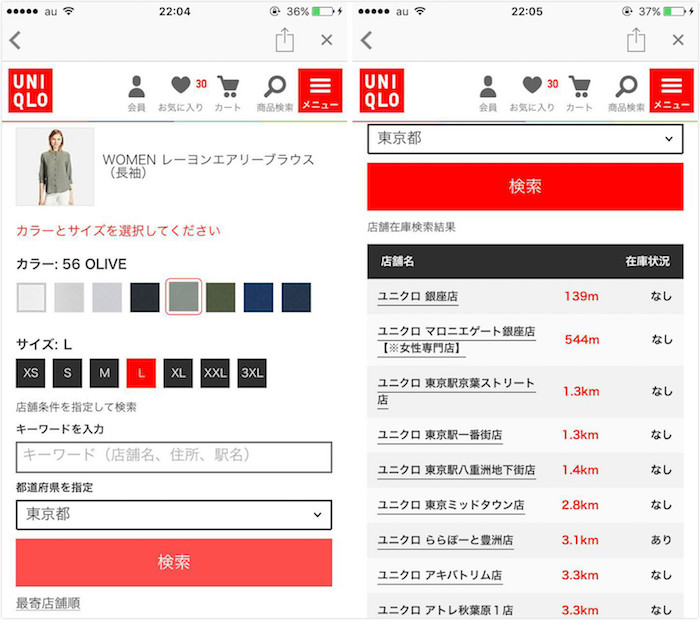The width and height of the screenshot is (700, 620).
Task: Select the blue swatch
Action: [258, 297]
